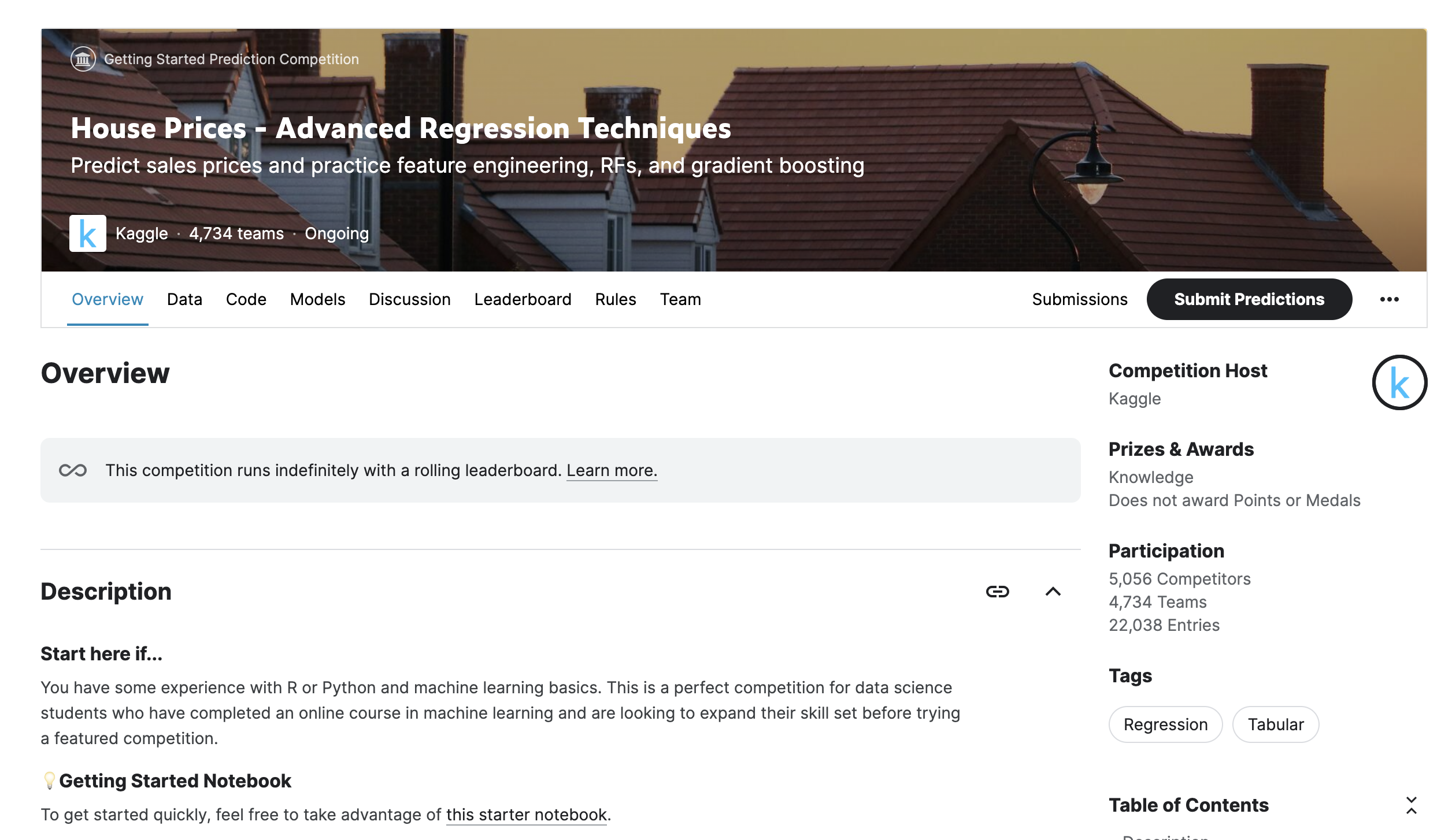The height and width of the screenshot is (840, 1452).
Task: Click the Competition Host Kaggle avatar
Action: click(x=1399, y=382)
